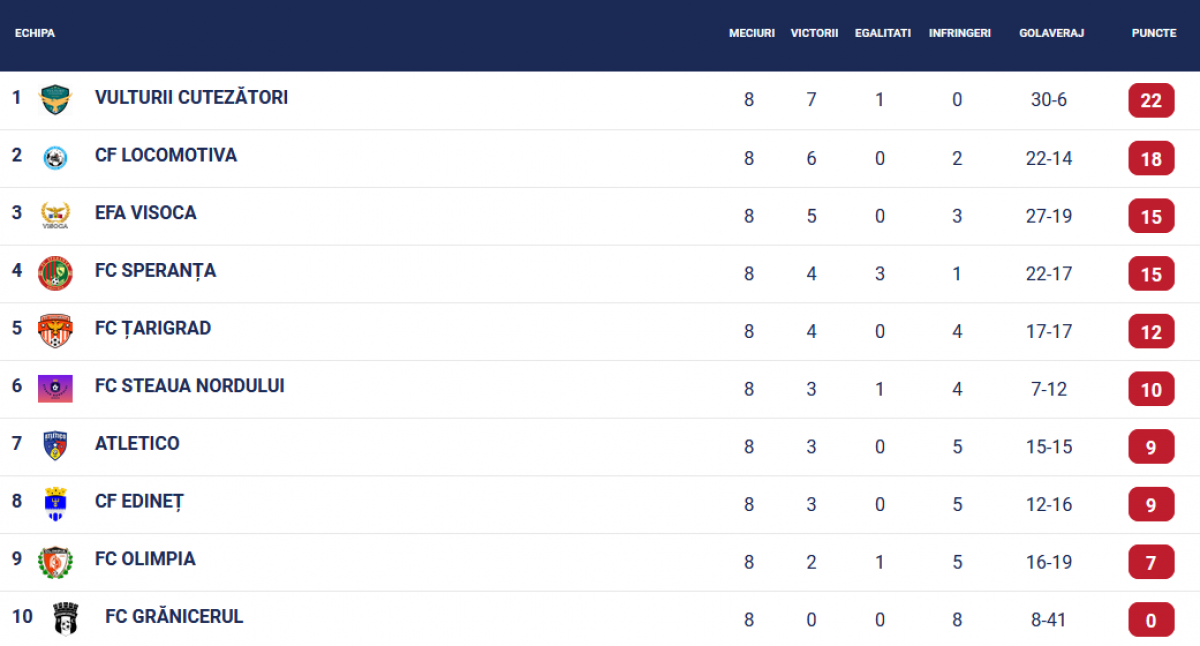The height and width of the screenshot is (646, 1200).
Task: Click the CF Locomotiva team crest
Action: [x=55, y=157]
